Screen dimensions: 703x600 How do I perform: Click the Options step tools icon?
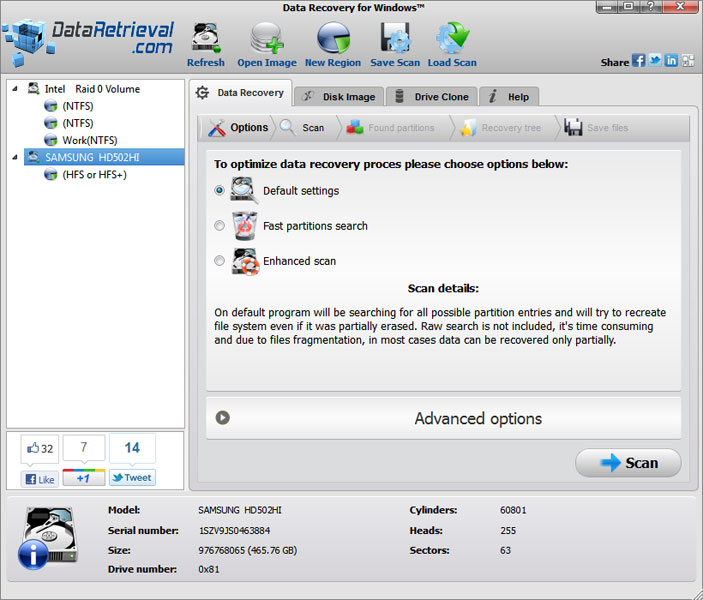pyautogui.click(x=217, y=128)
